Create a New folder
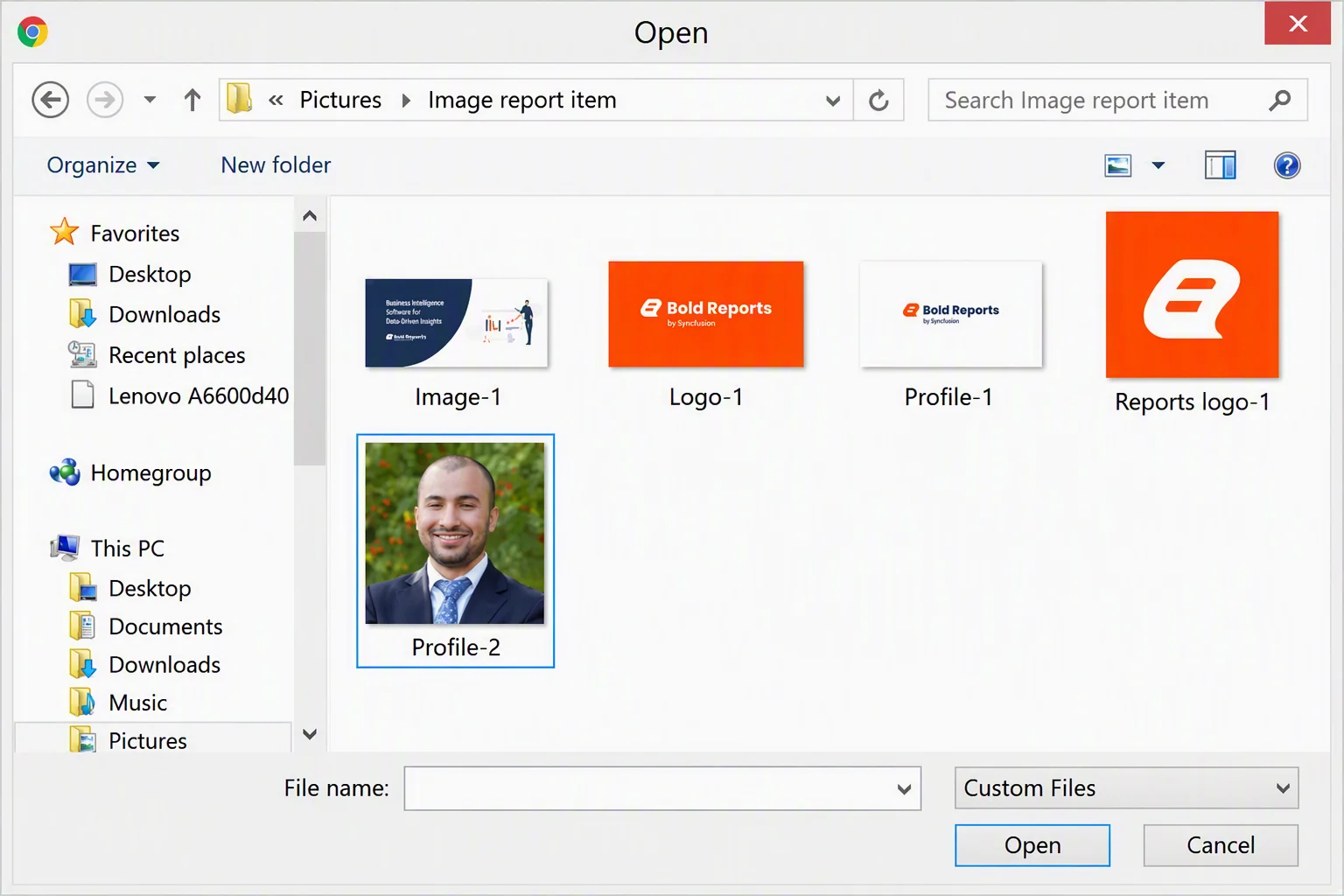 (x=276, y=164)
